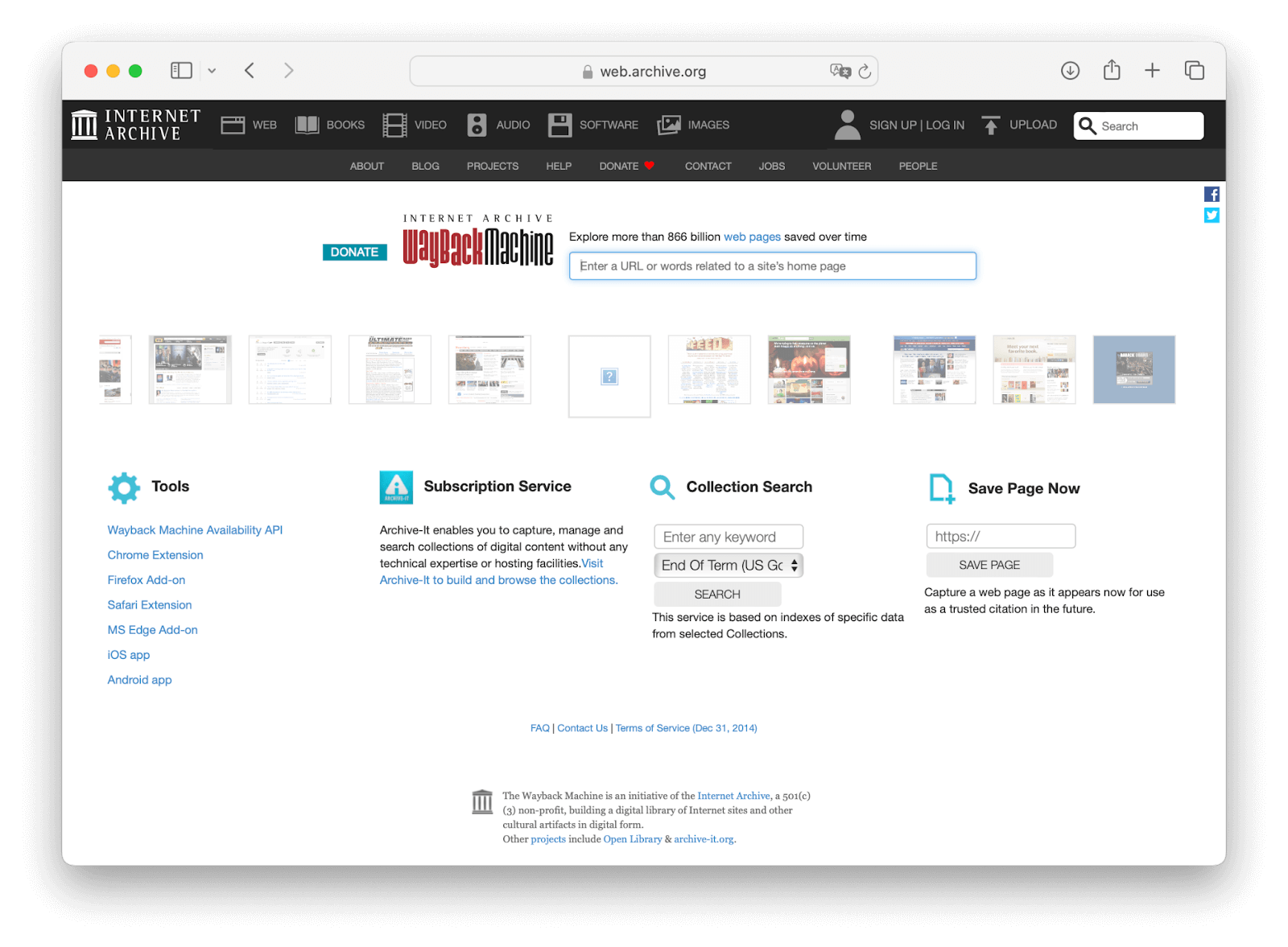Expand the sidebar tab group chevron
This screenshot has width=1288, height=947.
click(x=212, y=71)
